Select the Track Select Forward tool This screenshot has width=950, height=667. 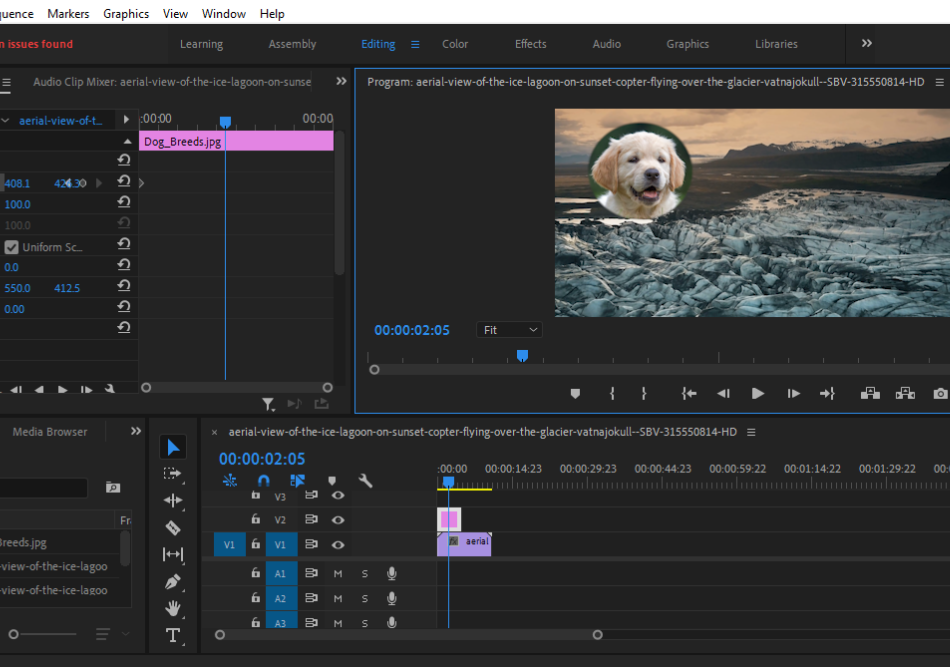(x=173, y=474)
